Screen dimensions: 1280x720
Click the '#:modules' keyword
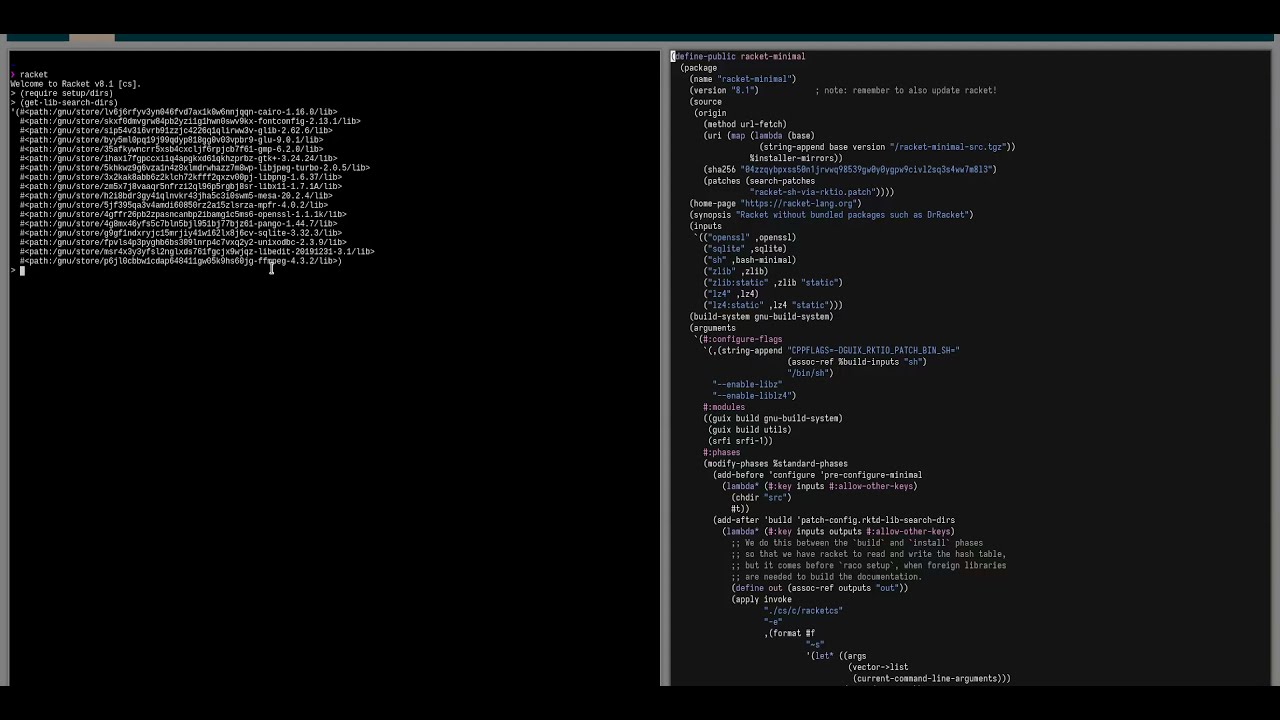pos(724,407)
